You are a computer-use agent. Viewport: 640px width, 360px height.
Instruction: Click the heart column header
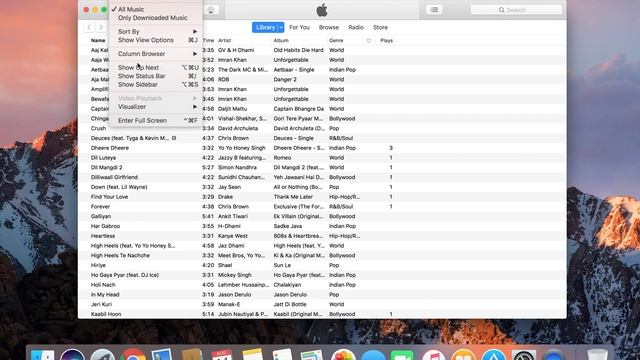(369, 40)
